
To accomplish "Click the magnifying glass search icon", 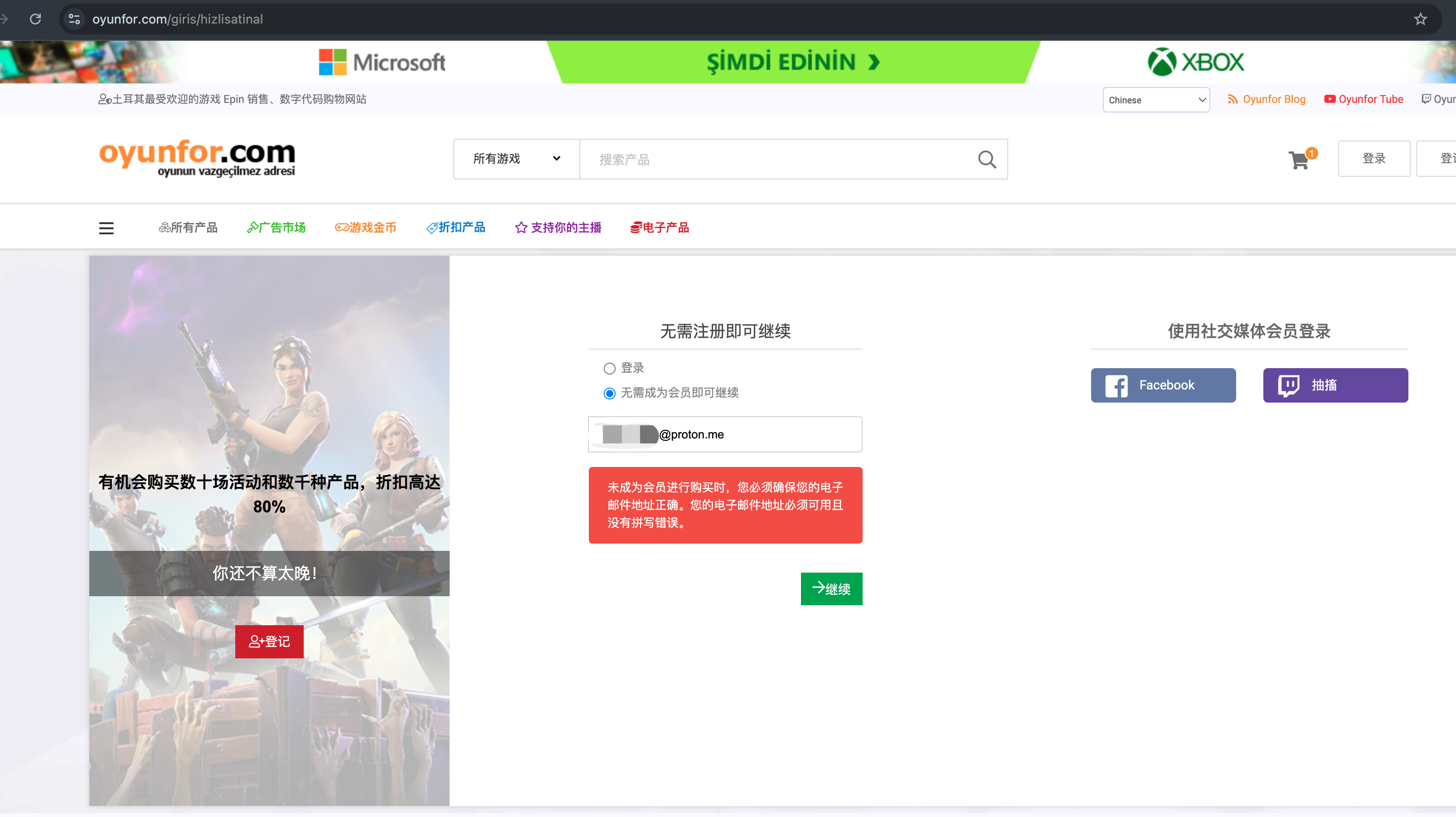I will [987, 160].
